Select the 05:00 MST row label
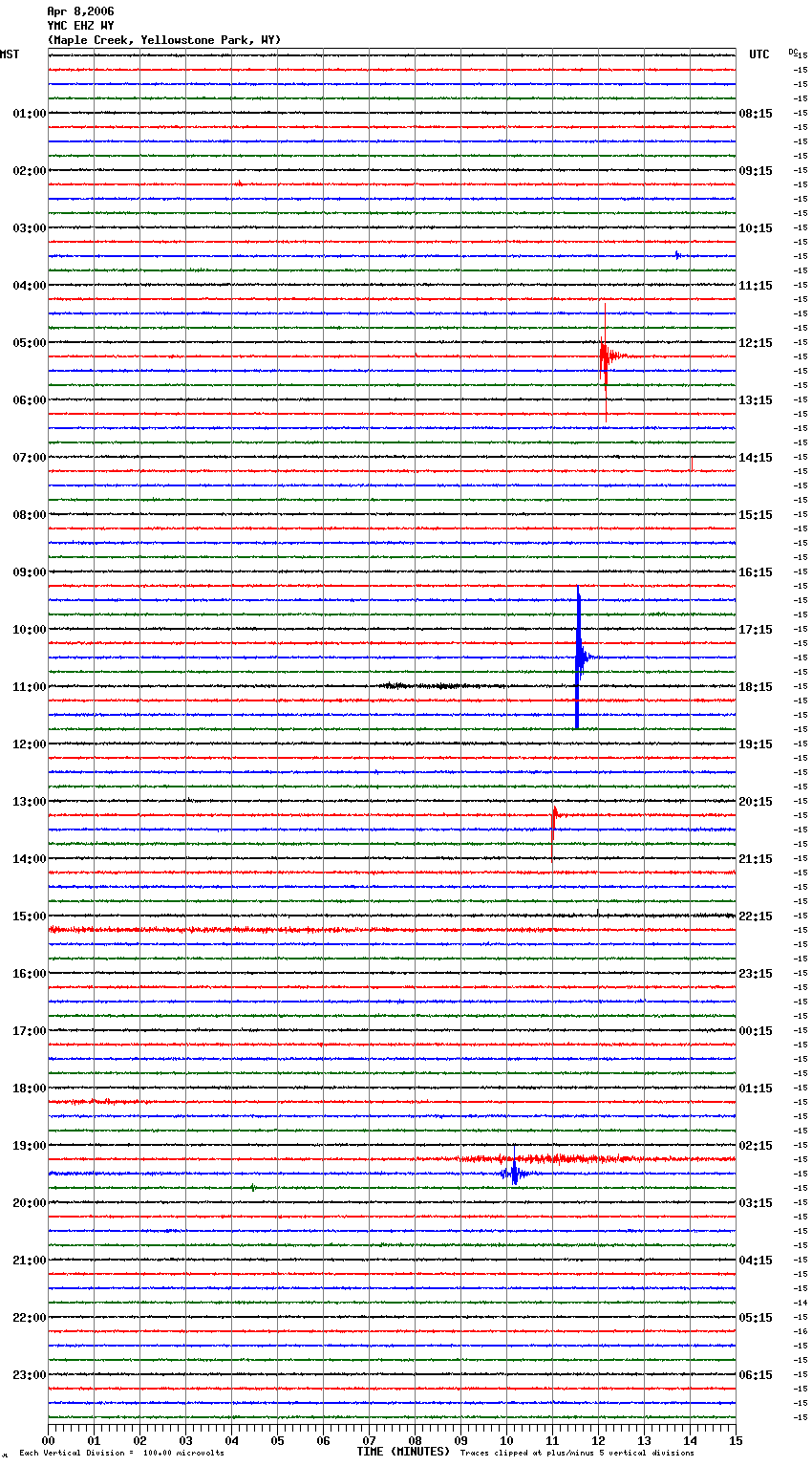Image resolution: width=812 pixels, height=1466 pixels. click(x=29, y=342)
